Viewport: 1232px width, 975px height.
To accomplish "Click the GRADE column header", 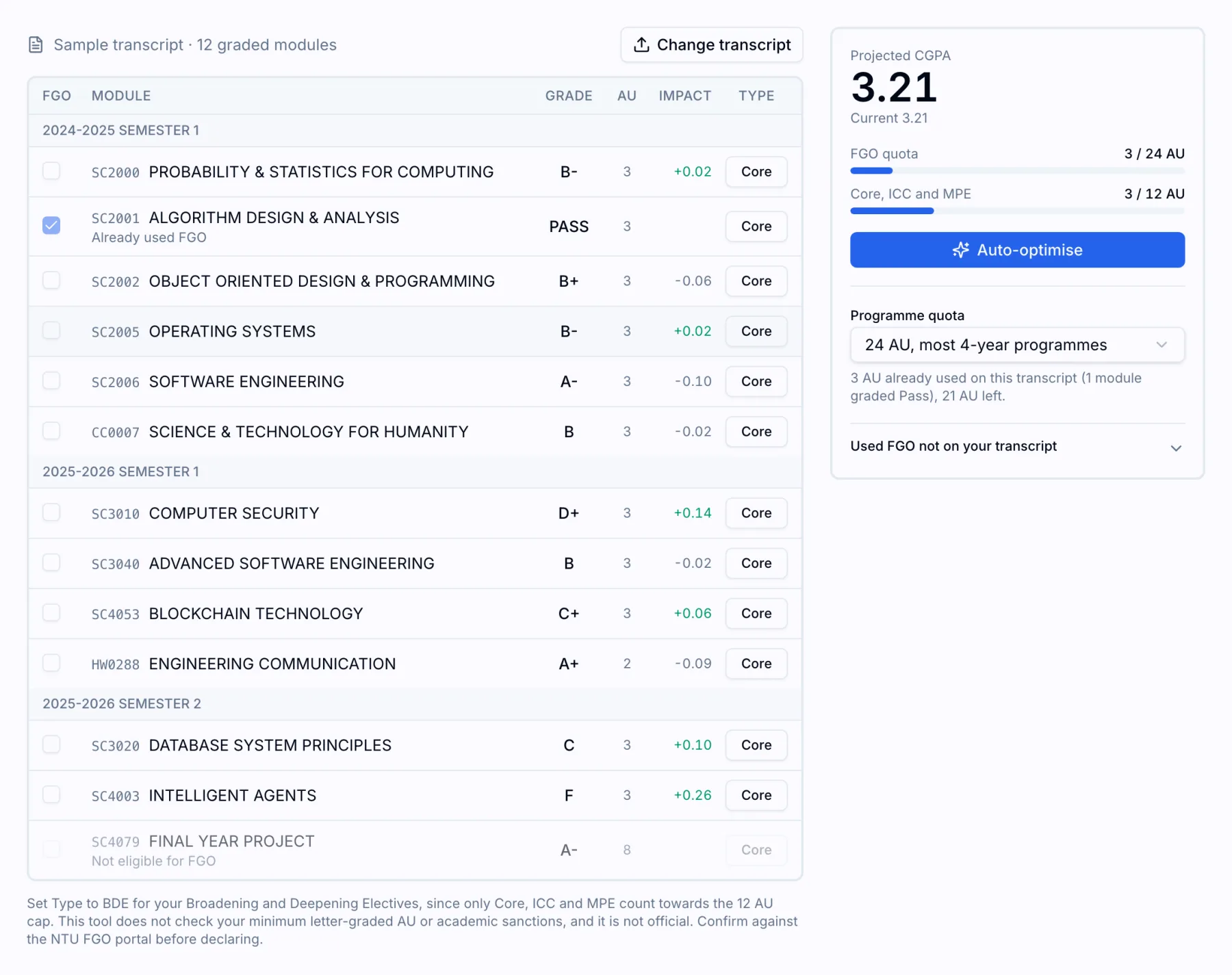I will pyautogui.click(x=569, y=96).
